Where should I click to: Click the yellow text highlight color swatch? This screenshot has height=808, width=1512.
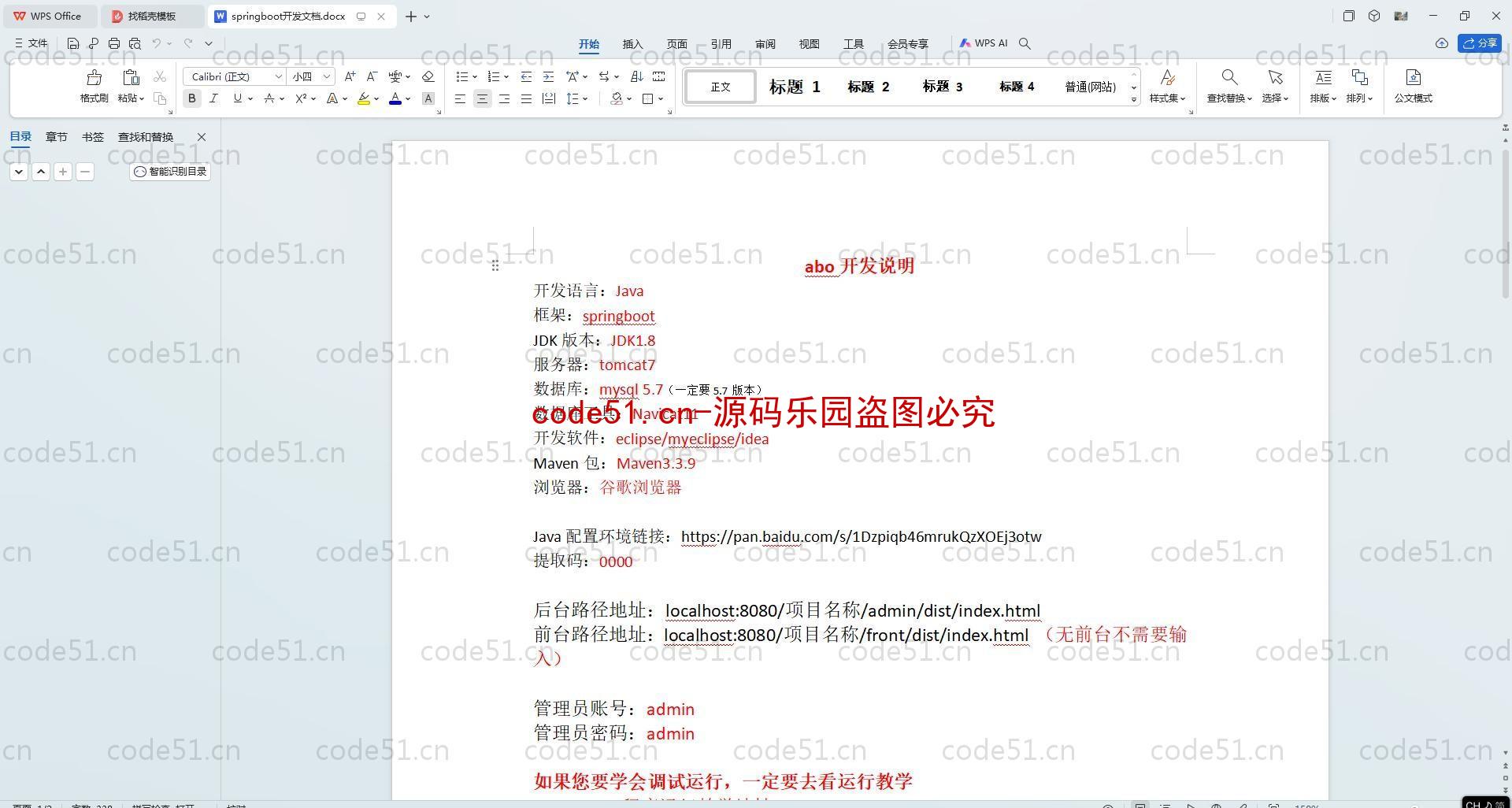point(363,98)
